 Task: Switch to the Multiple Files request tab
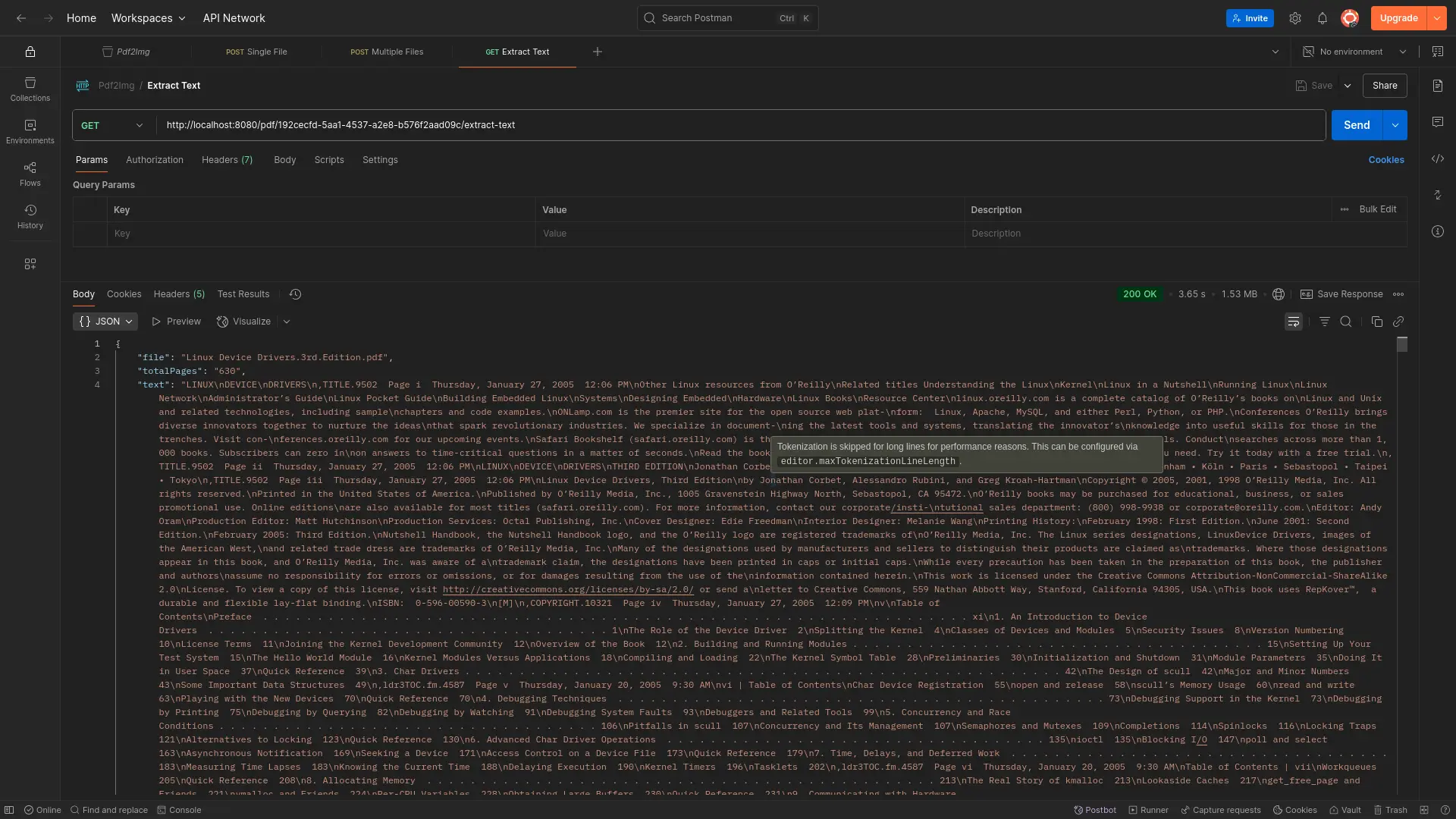click(x=387, y=52)
